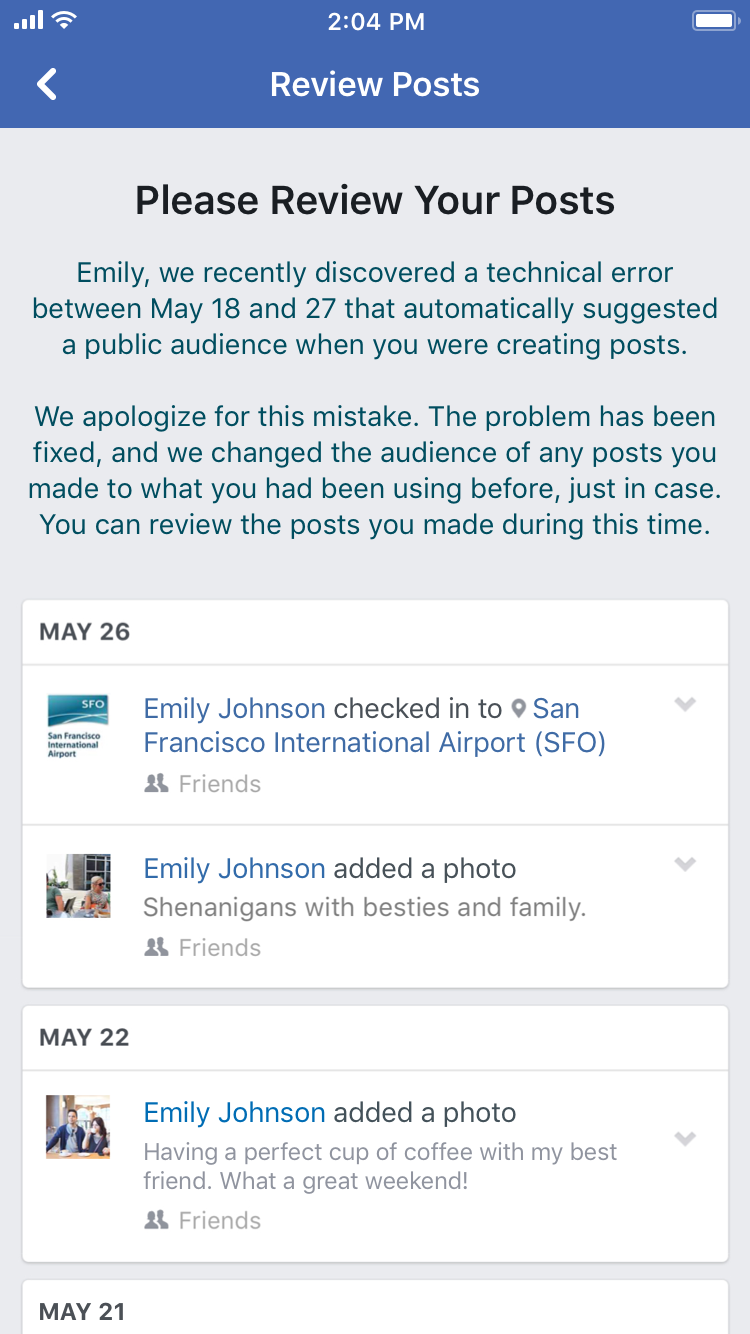This screenshot has height=1334, width=750.
Task: Open the coffee photo thumbnail
Action: [x=78, y=1127]
